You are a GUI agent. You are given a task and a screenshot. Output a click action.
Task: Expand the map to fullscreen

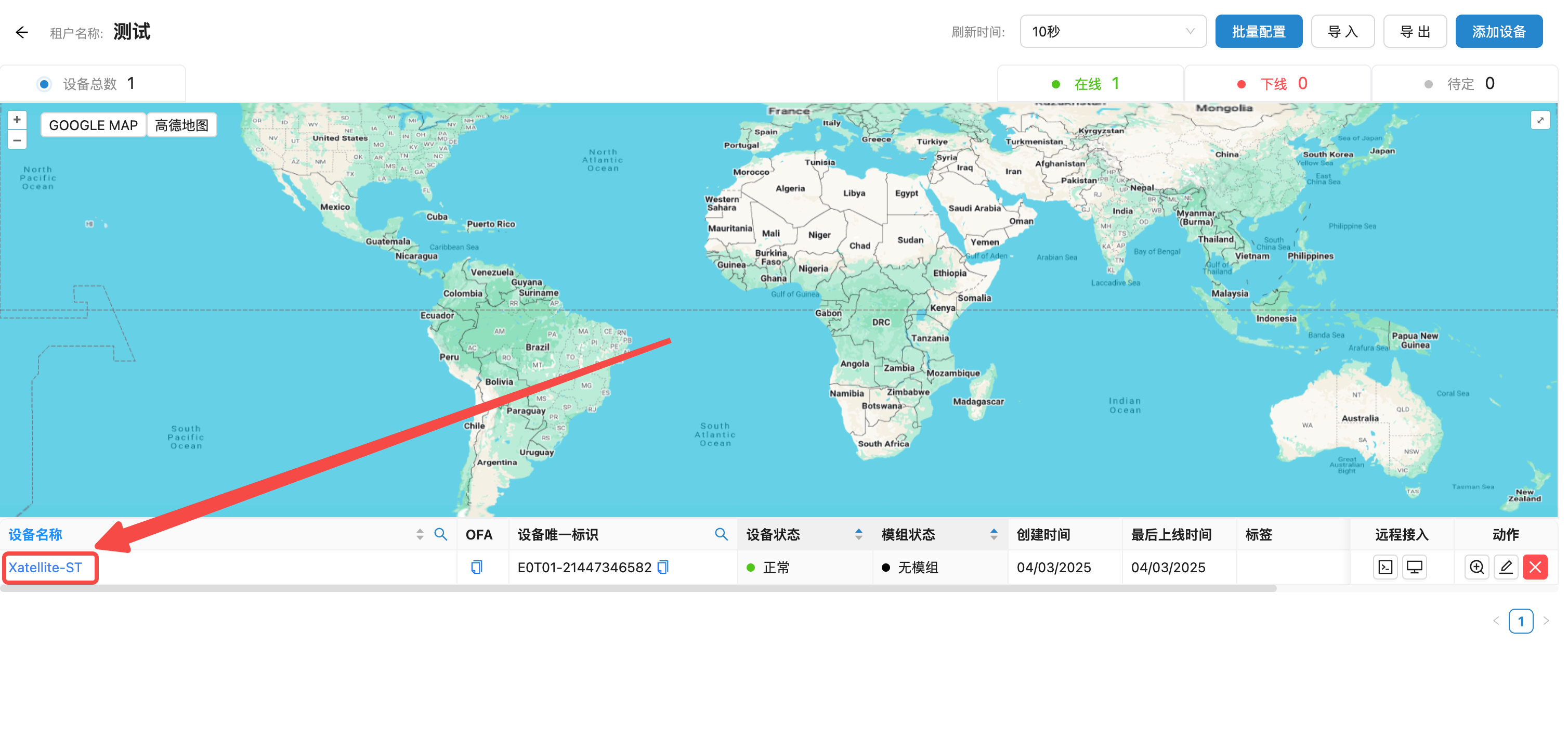coord(1540,120)
